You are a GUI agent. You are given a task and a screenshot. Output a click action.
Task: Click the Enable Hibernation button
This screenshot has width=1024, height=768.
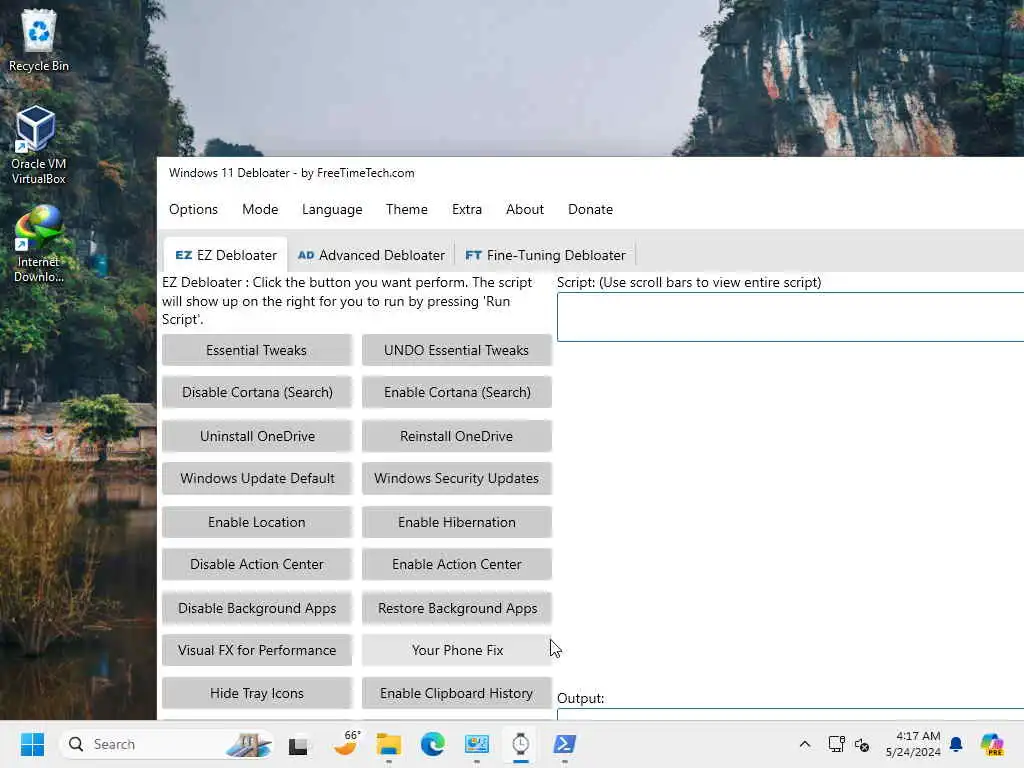tap(456, 522)
